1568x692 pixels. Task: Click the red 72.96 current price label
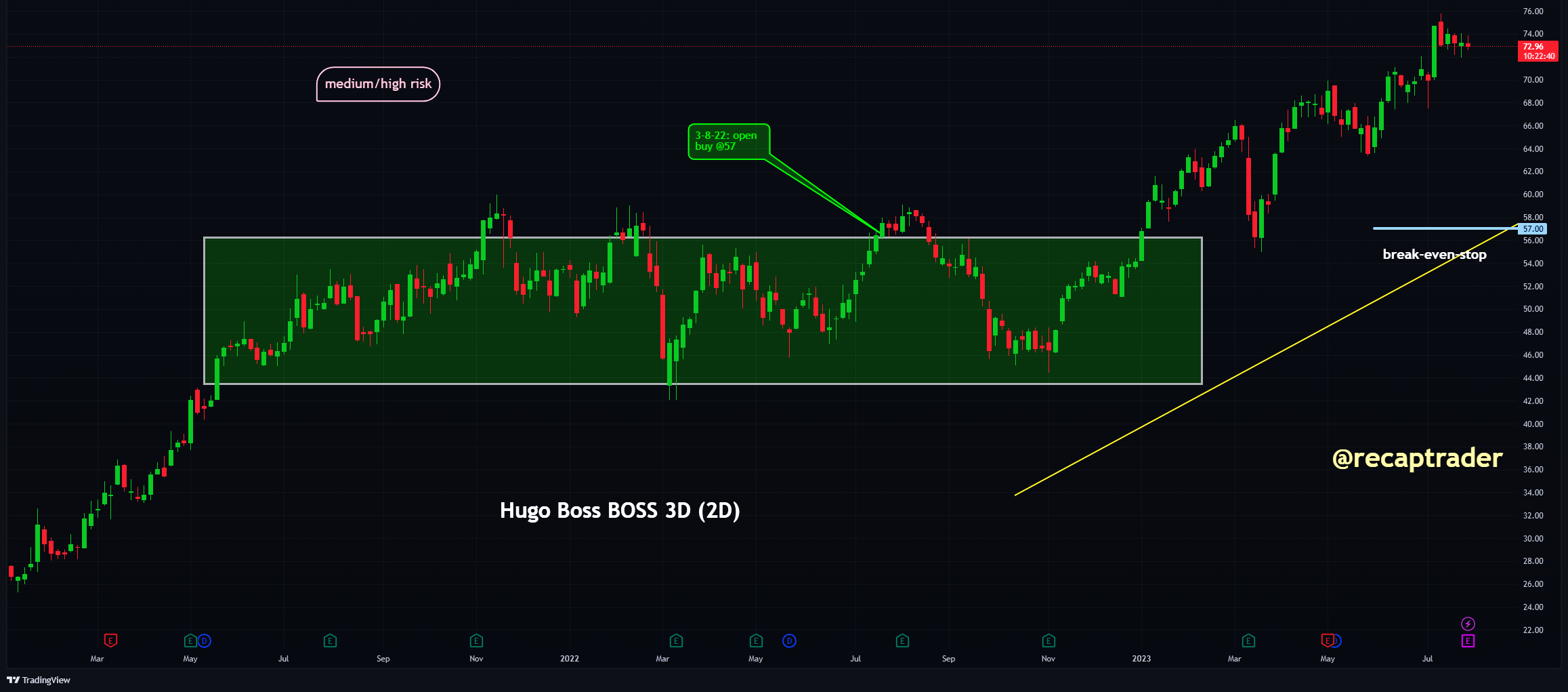tap(1538, 52)
